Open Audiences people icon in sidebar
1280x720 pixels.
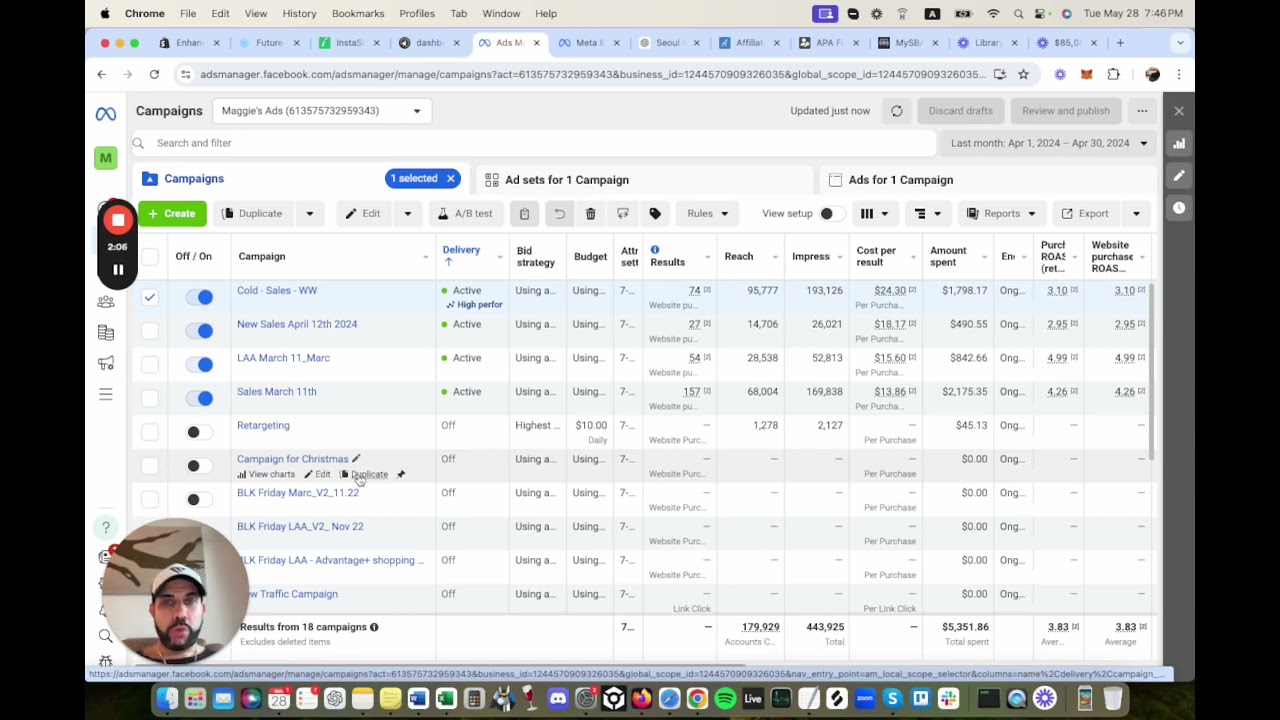pyautogui.click(x=105, y=302)
